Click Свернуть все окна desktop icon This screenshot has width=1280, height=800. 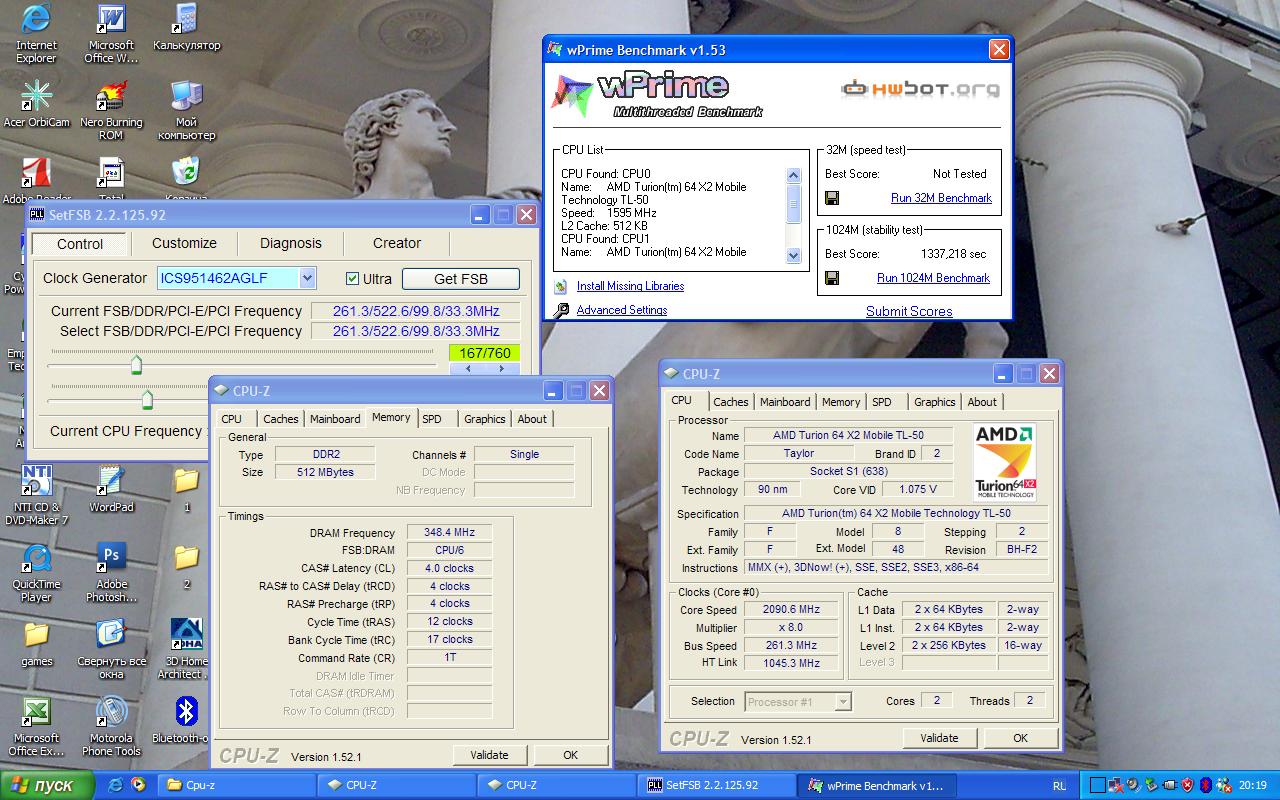[111, 649]
